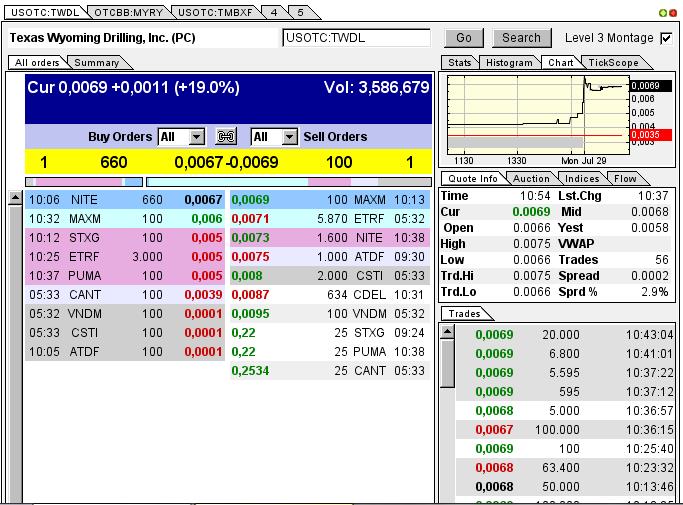
Task: View the Indices tab
Action: 582,179
